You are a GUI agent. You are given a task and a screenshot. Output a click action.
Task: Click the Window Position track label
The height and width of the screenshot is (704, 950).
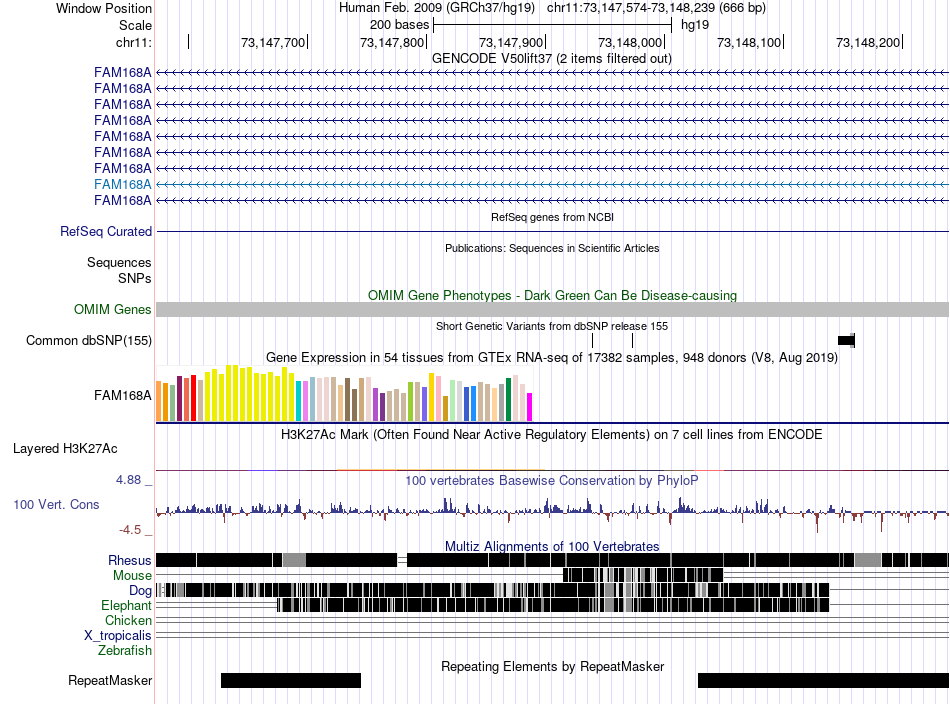pos(104,8)
